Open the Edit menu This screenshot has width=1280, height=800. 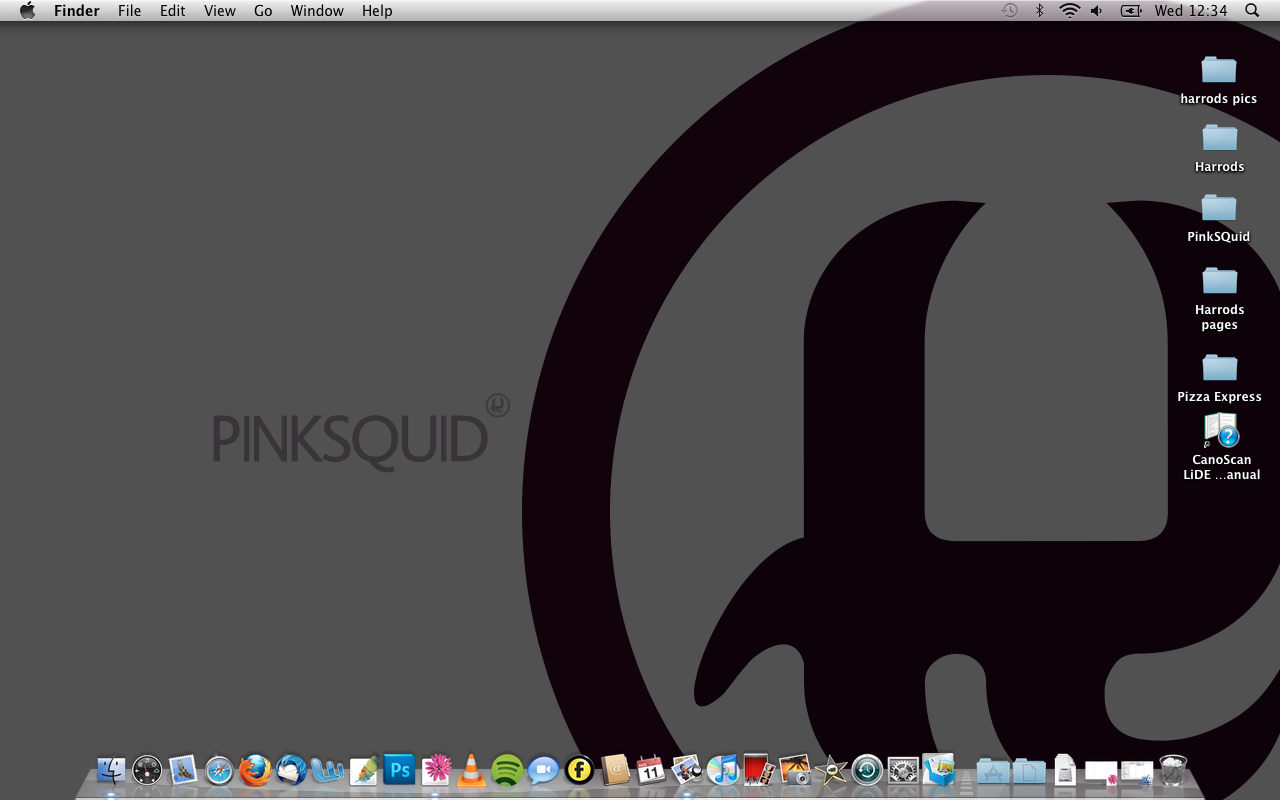pos(172,10)
